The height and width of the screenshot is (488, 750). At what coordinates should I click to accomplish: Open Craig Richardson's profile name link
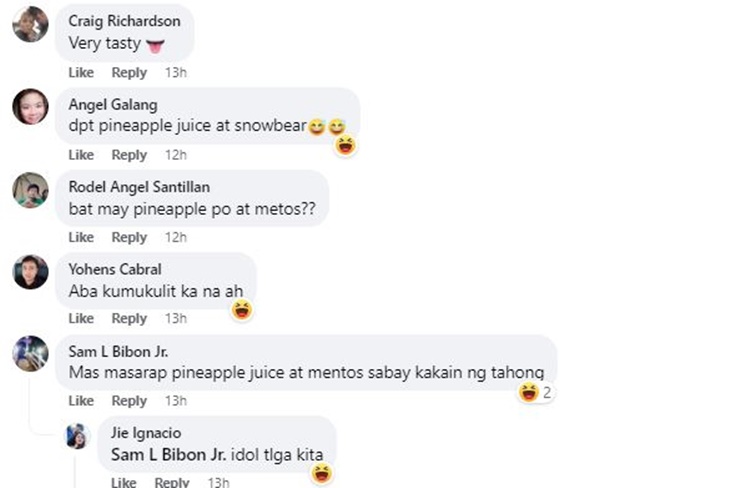click(x=123, y=22)
